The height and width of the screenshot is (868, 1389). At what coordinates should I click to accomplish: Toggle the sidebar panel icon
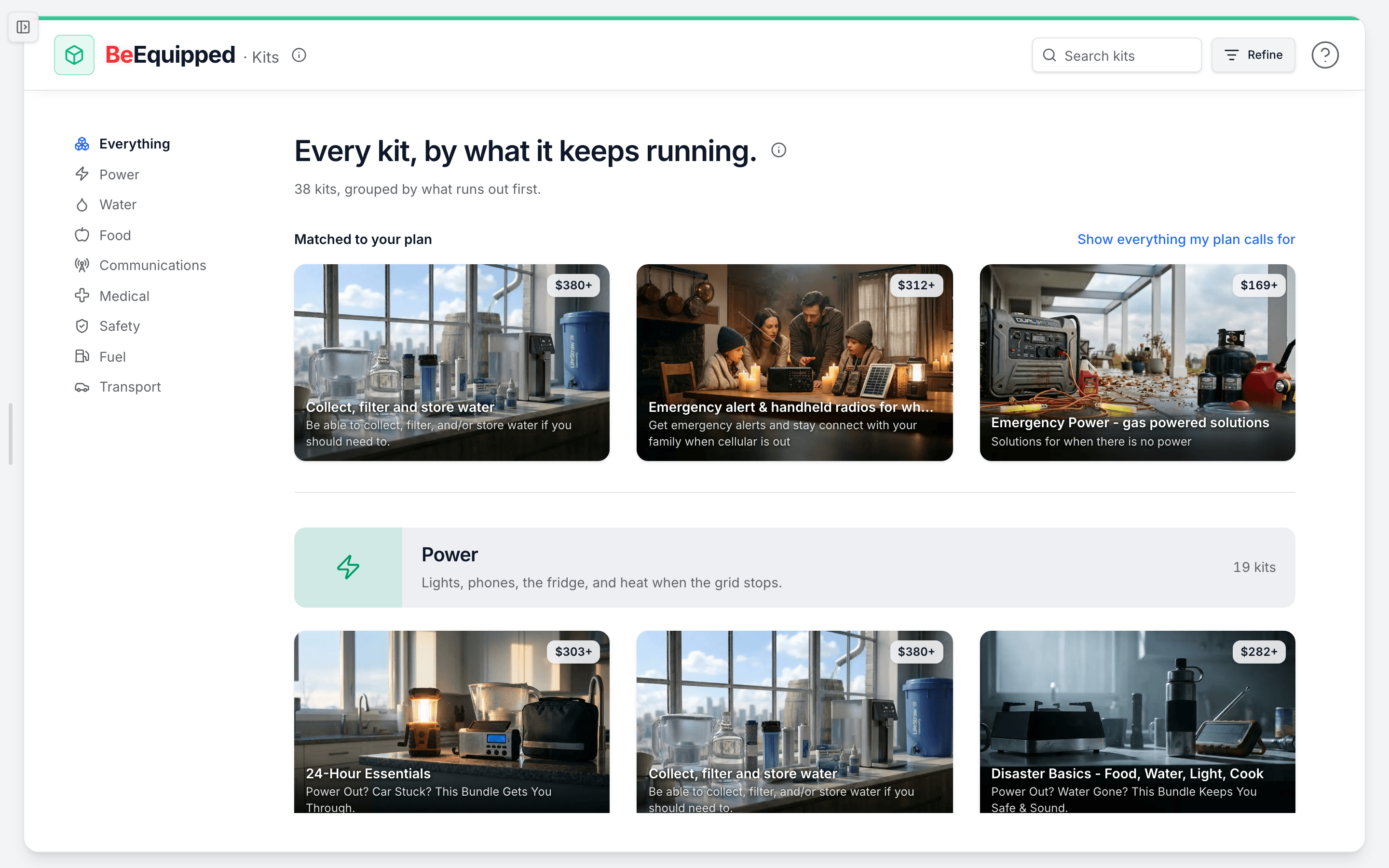(23, 27)
